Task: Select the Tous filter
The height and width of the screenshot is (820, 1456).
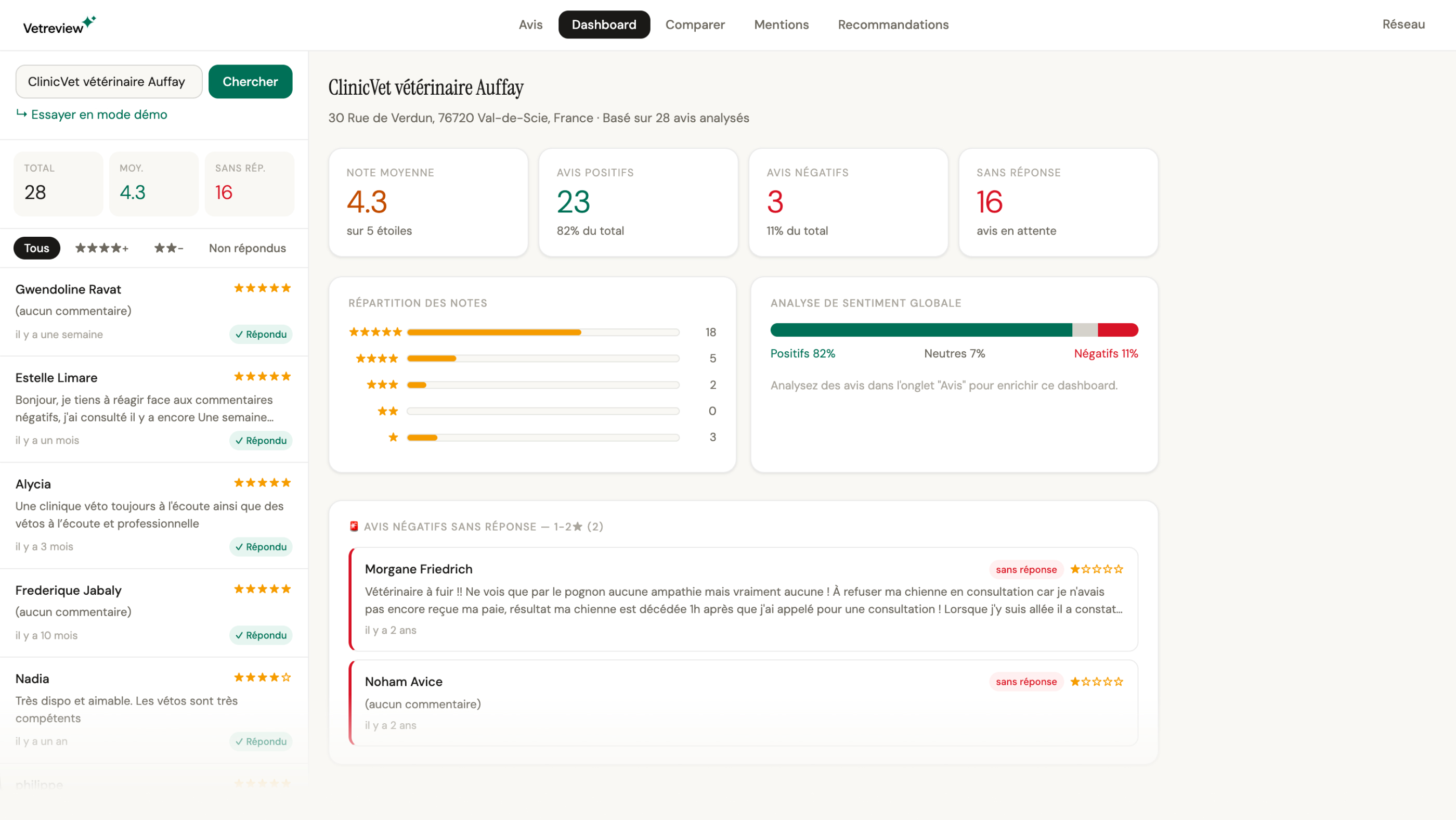Action: [37, 248]
